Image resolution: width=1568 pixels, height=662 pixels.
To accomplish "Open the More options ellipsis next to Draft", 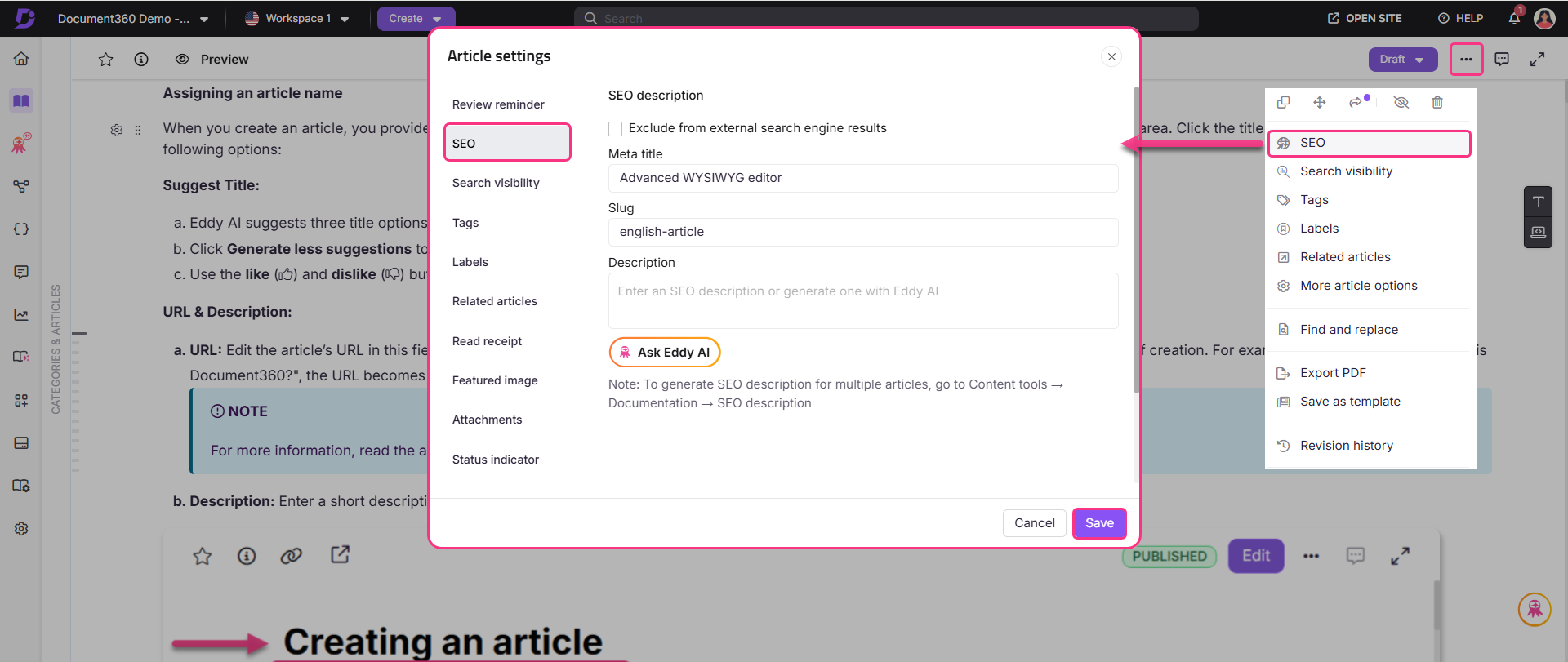I will click(x=1466, y=59).
